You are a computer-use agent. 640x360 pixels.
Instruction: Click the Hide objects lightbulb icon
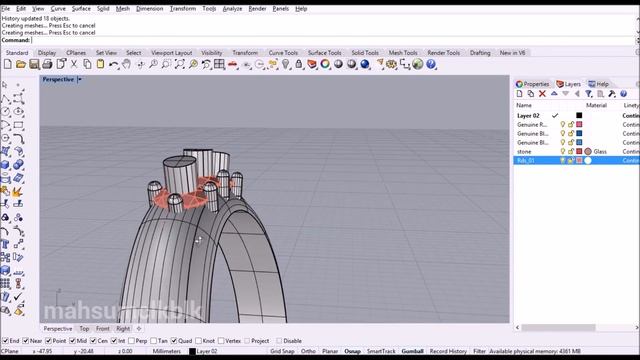click(x=286, y=64)
